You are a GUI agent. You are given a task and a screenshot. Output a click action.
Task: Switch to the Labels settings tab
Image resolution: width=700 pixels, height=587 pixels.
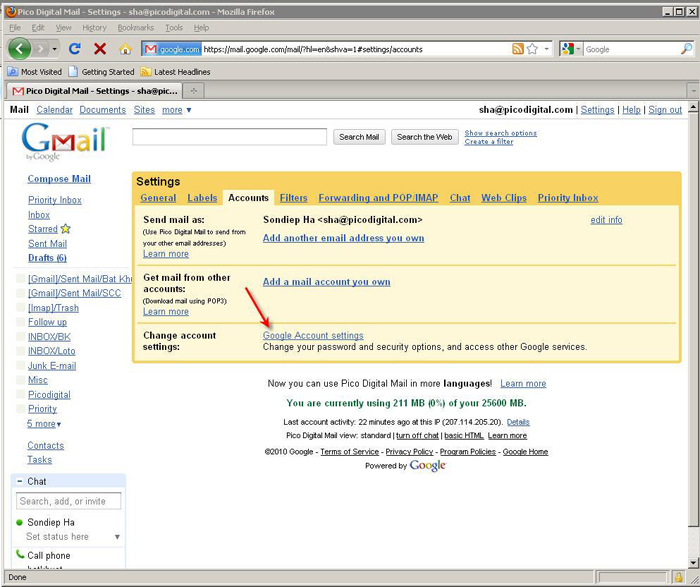coord(202,198)
